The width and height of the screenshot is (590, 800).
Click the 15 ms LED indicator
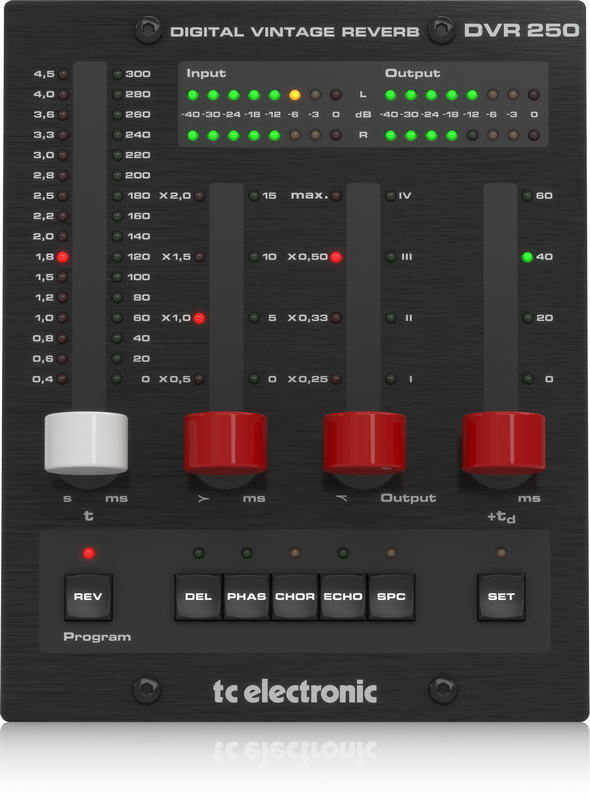(254, 195)
